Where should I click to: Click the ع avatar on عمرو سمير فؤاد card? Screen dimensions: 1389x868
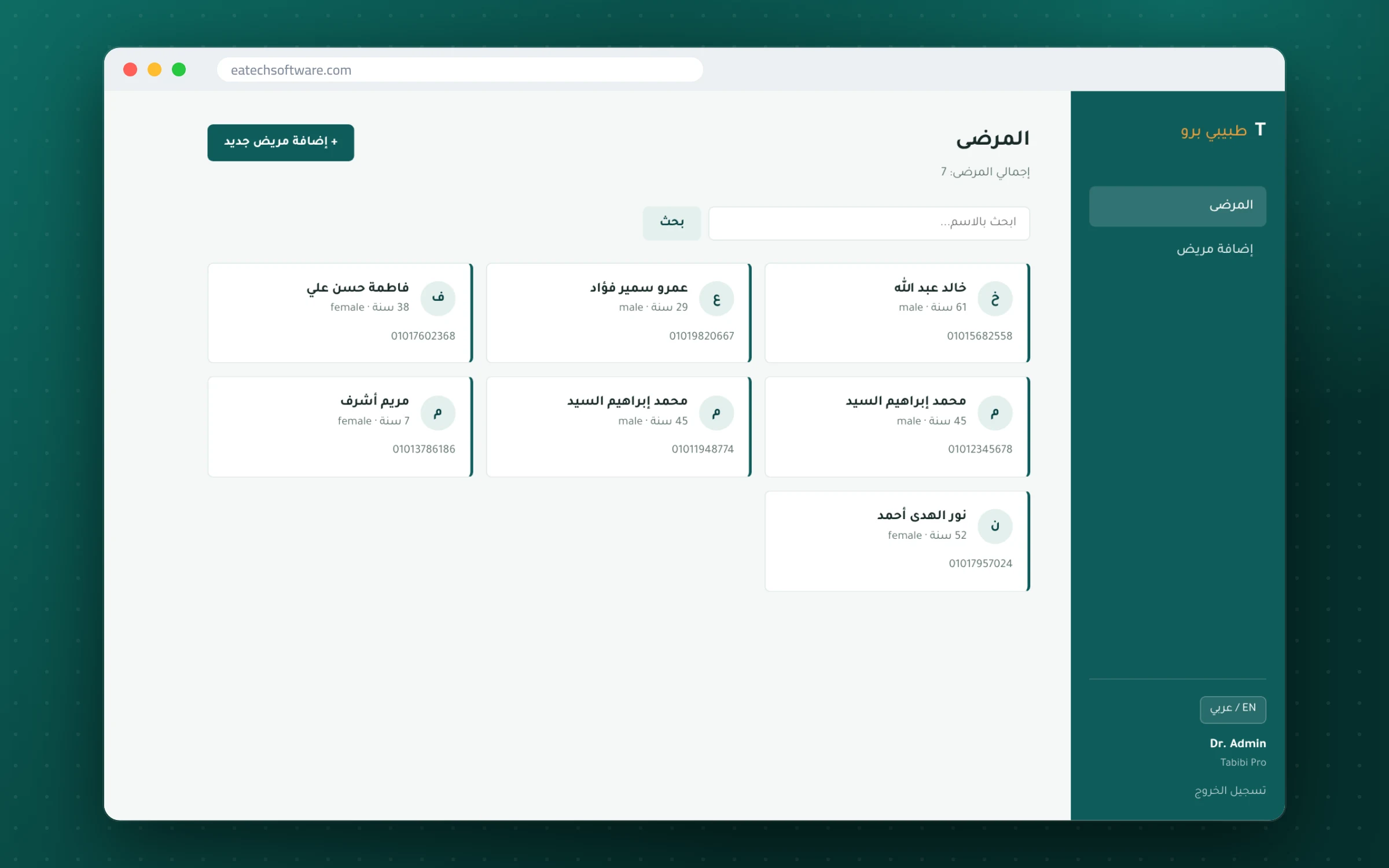click(x=716, y=299)
